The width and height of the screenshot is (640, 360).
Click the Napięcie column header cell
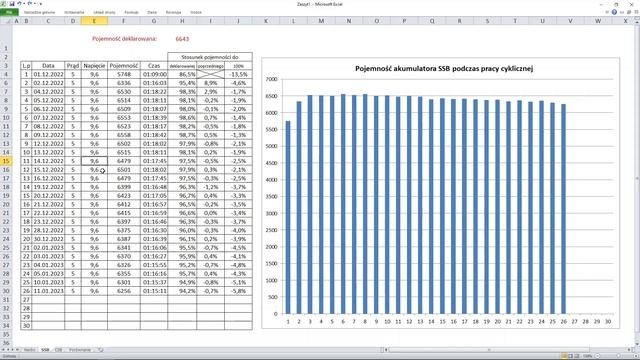(94, 66)
